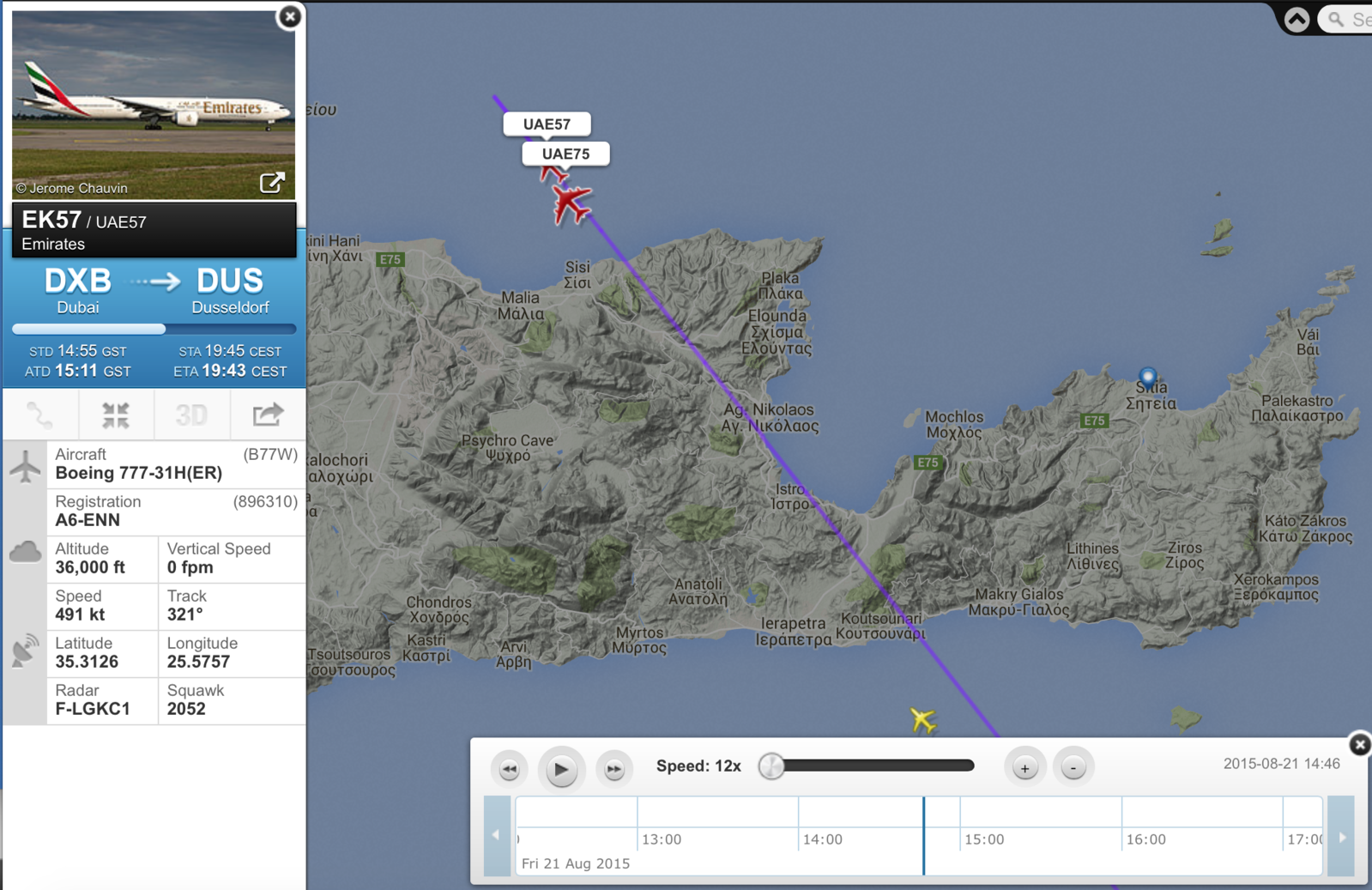The height and width of the screenshot is (890, 1372).
Task: Click the rewind playback button
Action: click(x=510, y=768)
